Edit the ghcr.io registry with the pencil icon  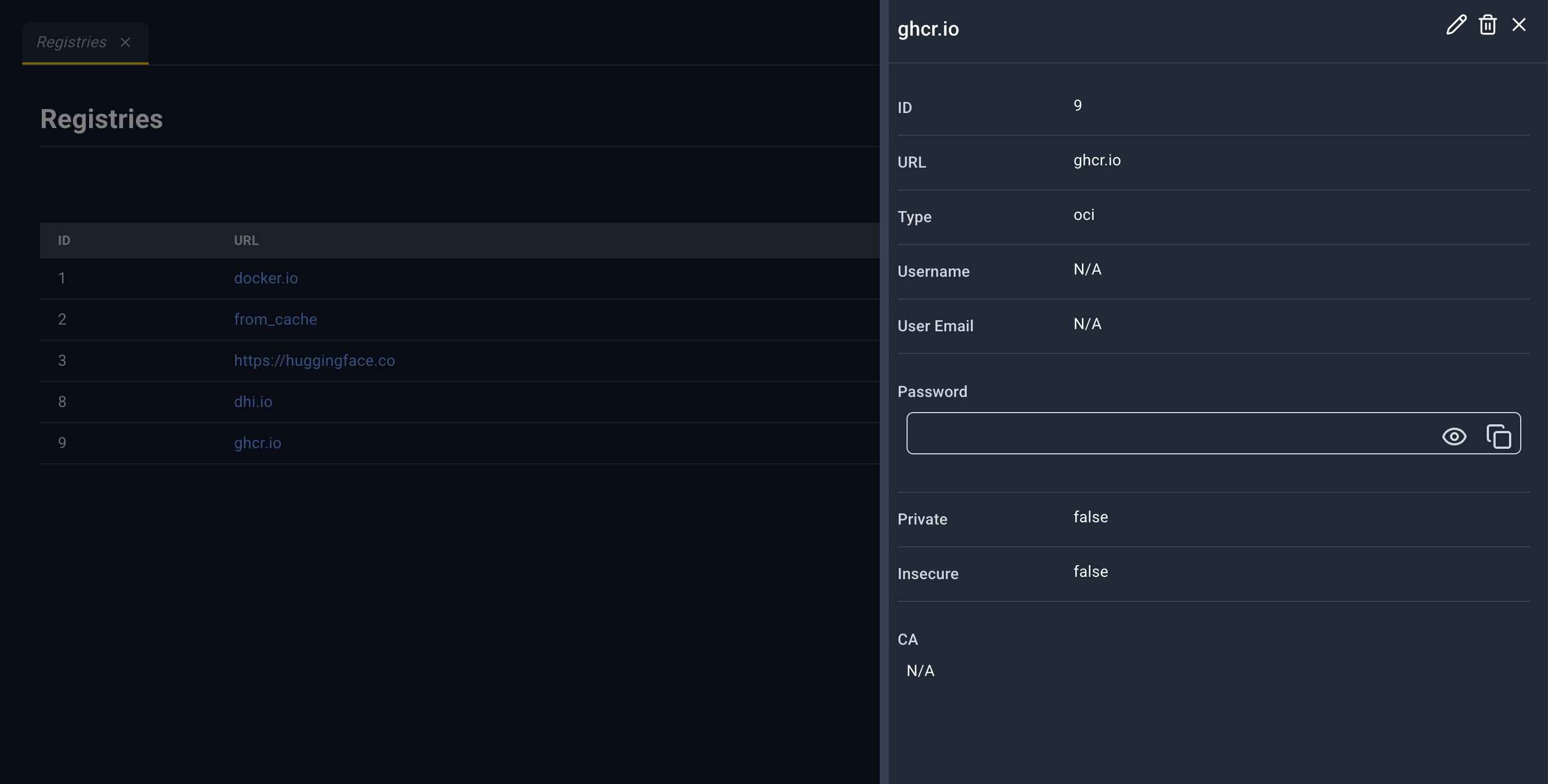tap(1456, 24)
